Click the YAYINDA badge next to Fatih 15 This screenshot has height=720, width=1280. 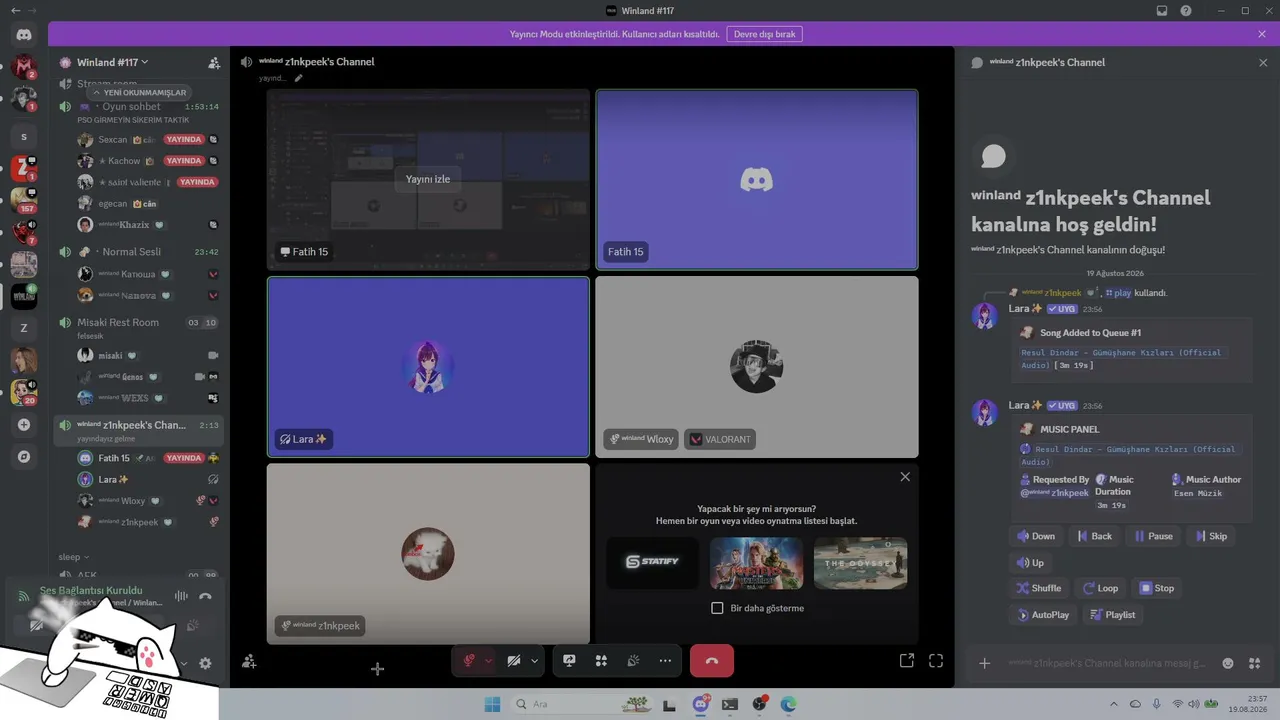184,458
